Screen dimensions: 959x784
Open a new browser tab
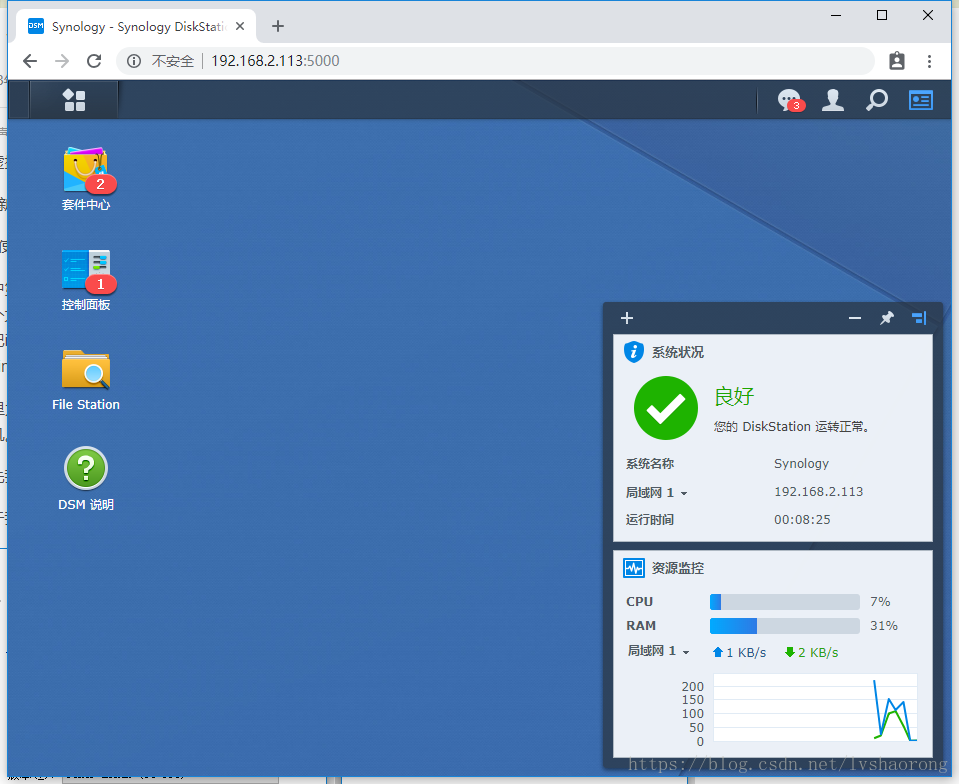pyautogui.click(x=278, y=26)
